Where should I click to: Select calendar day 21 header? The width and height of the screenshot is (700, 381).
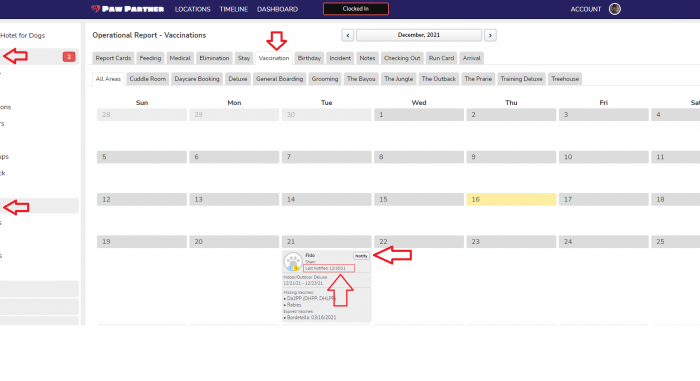tap(326, 242)
